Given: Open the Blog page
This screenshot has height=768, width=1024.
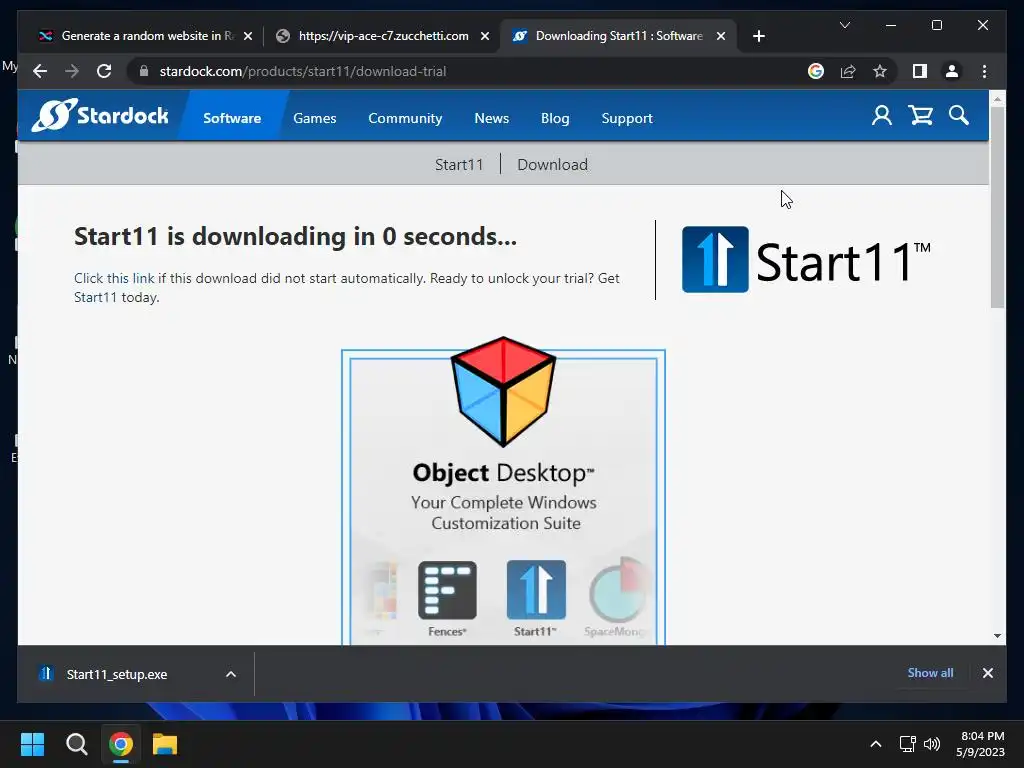Looking at the screenshot, I should click(x=555, y=118).
